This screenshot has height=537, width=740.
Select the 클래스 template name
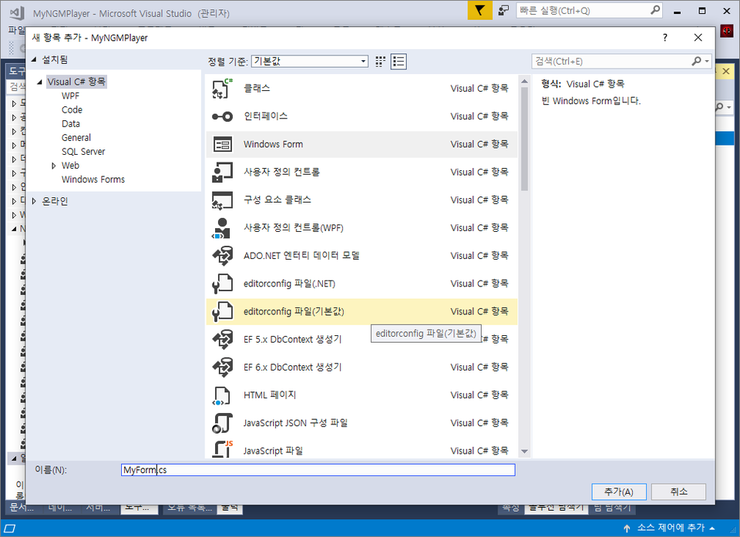click(x=257, y=88)
